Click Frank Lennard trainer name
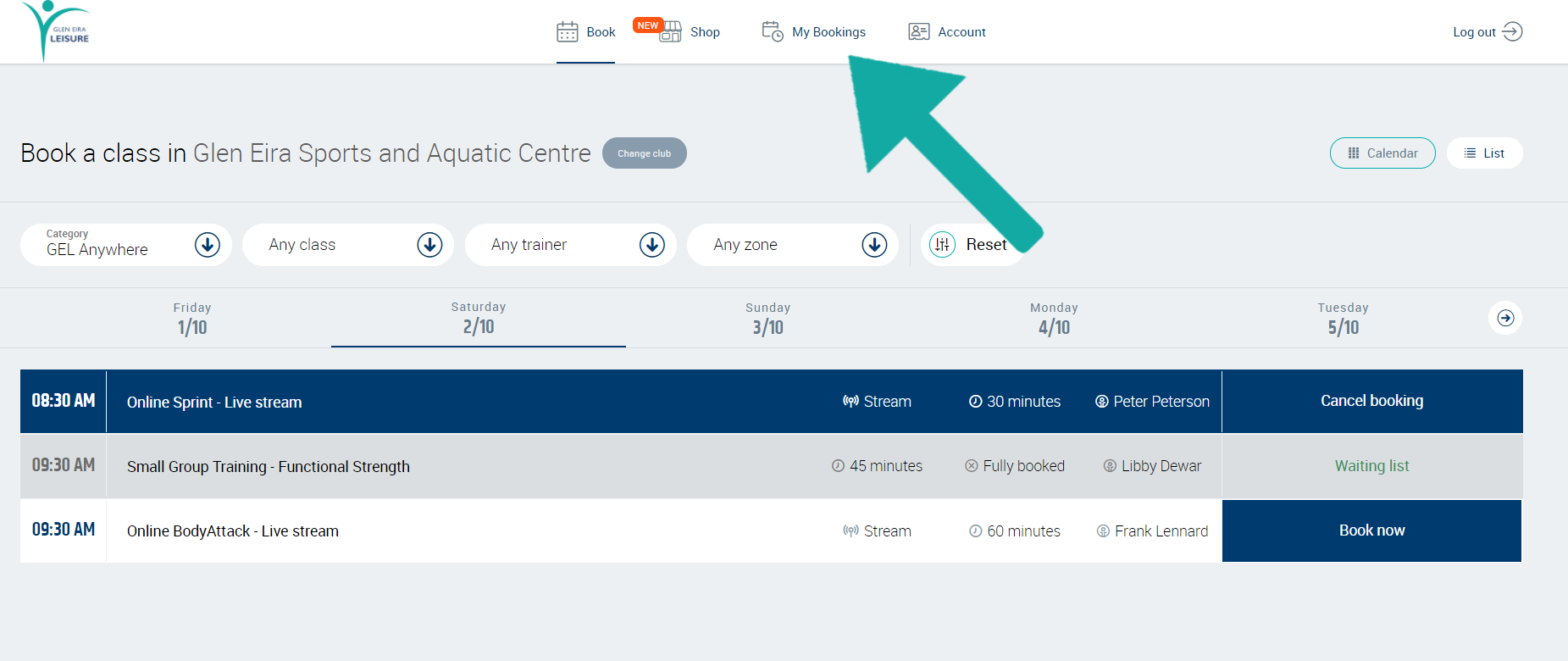 (x=1161, y=531)
